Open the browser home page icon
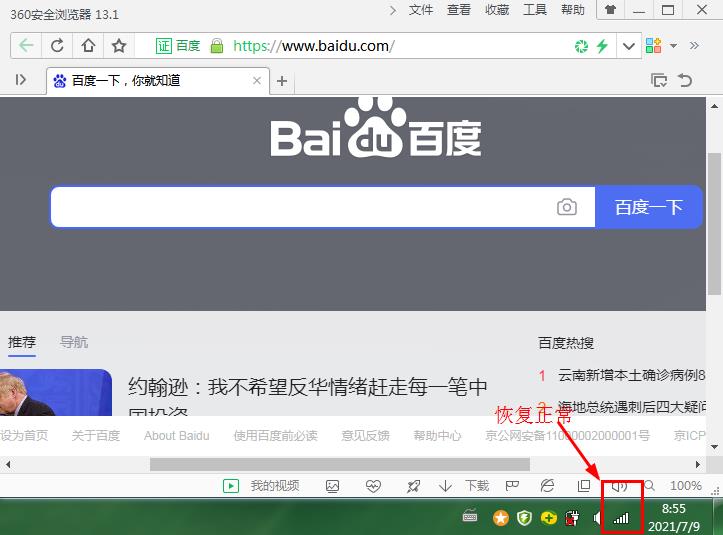Screen dimensions: 723x535 (x=88, y=46)
